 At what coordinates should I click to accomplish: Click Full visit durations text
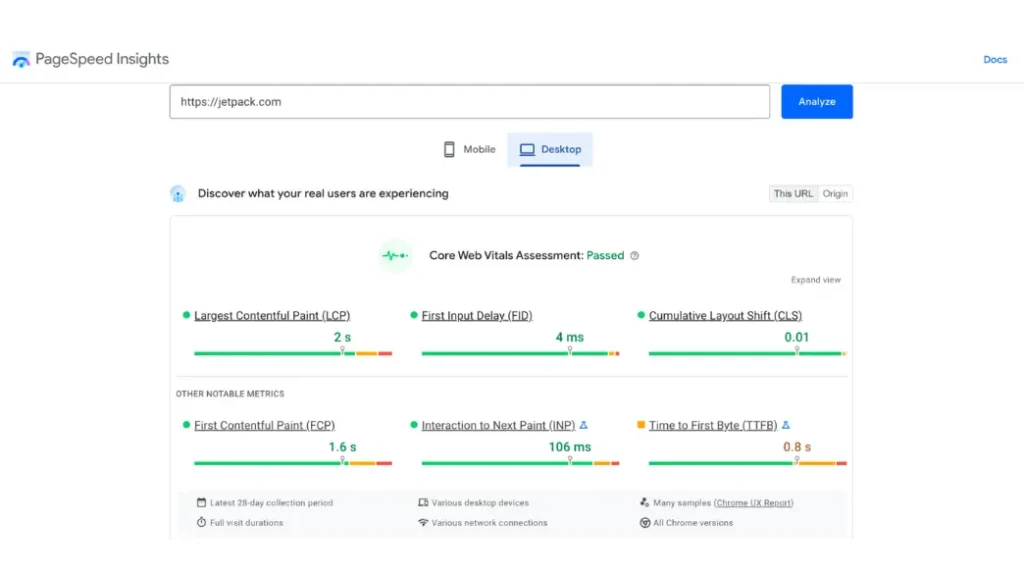coord(246,523)
